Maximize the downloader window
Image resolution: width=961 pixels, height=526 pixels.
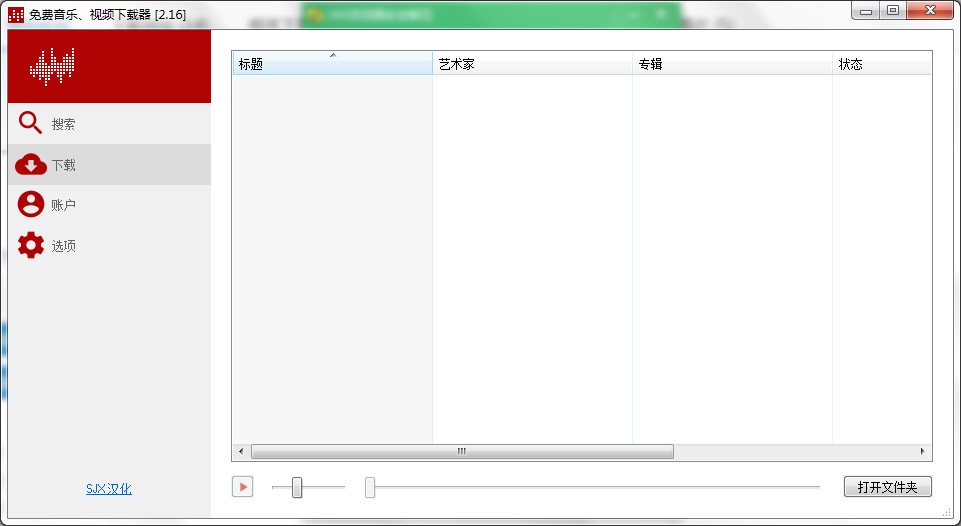(893, 11)
